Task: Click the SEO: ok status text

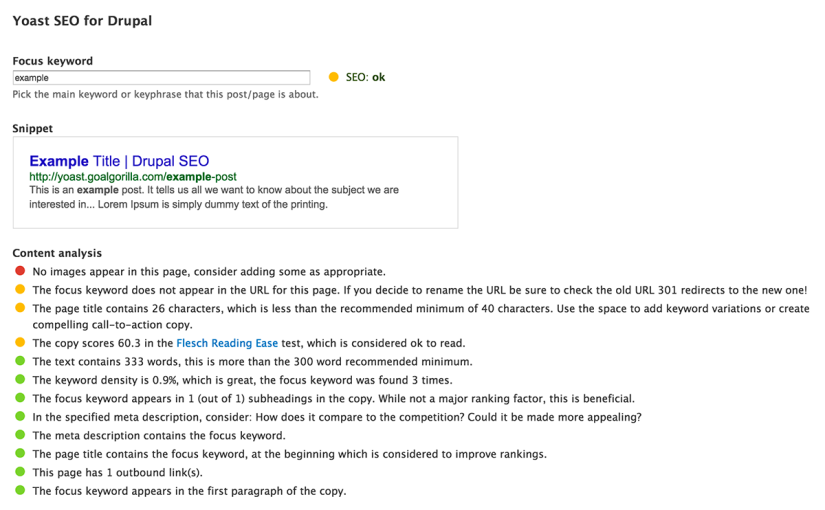Action: coord(365,77)
